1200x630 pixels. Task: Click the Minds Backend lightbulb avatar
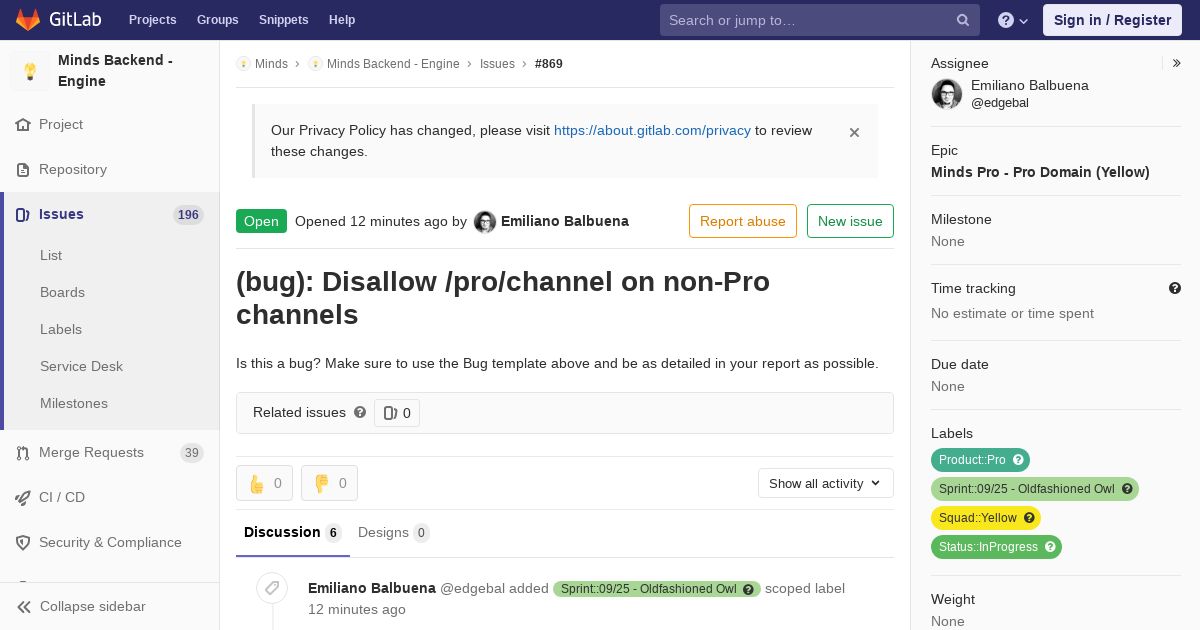click(30, 71)
